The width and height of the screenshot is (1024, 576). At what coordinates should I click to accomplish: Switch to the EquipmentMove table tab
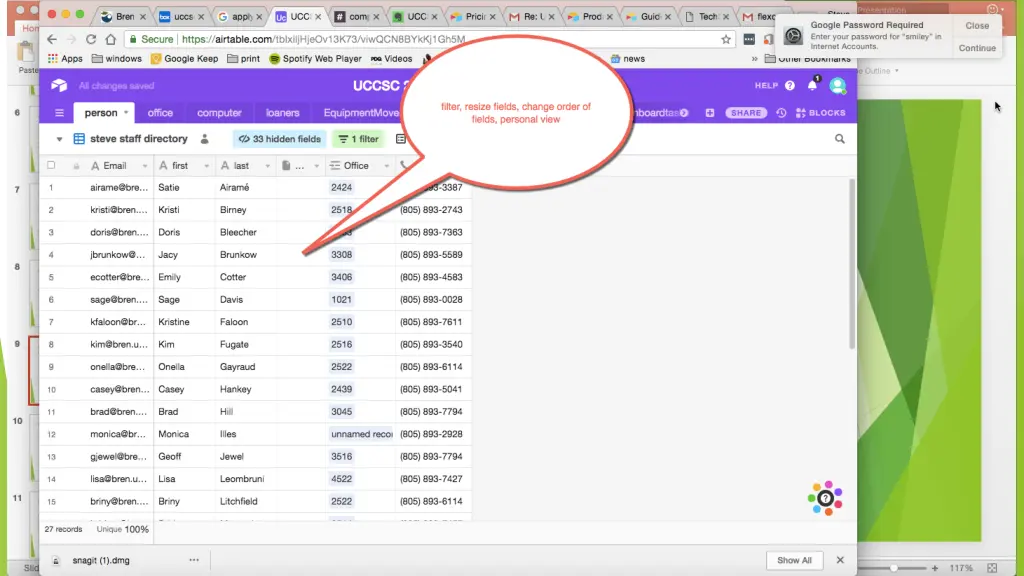tap(361, 113)
